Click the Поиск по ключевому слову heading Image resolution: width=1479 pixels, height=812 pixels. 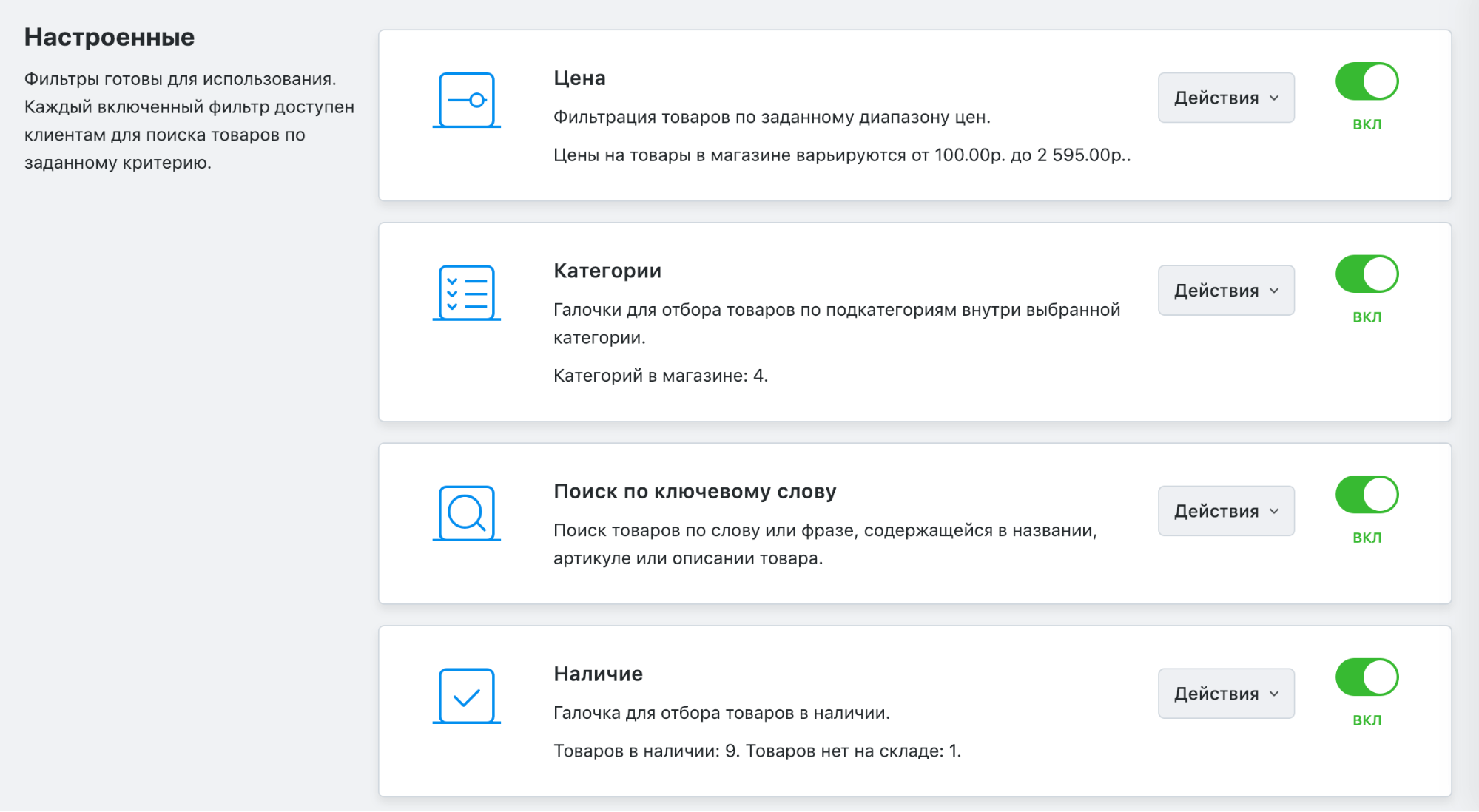tap(695, 492)
